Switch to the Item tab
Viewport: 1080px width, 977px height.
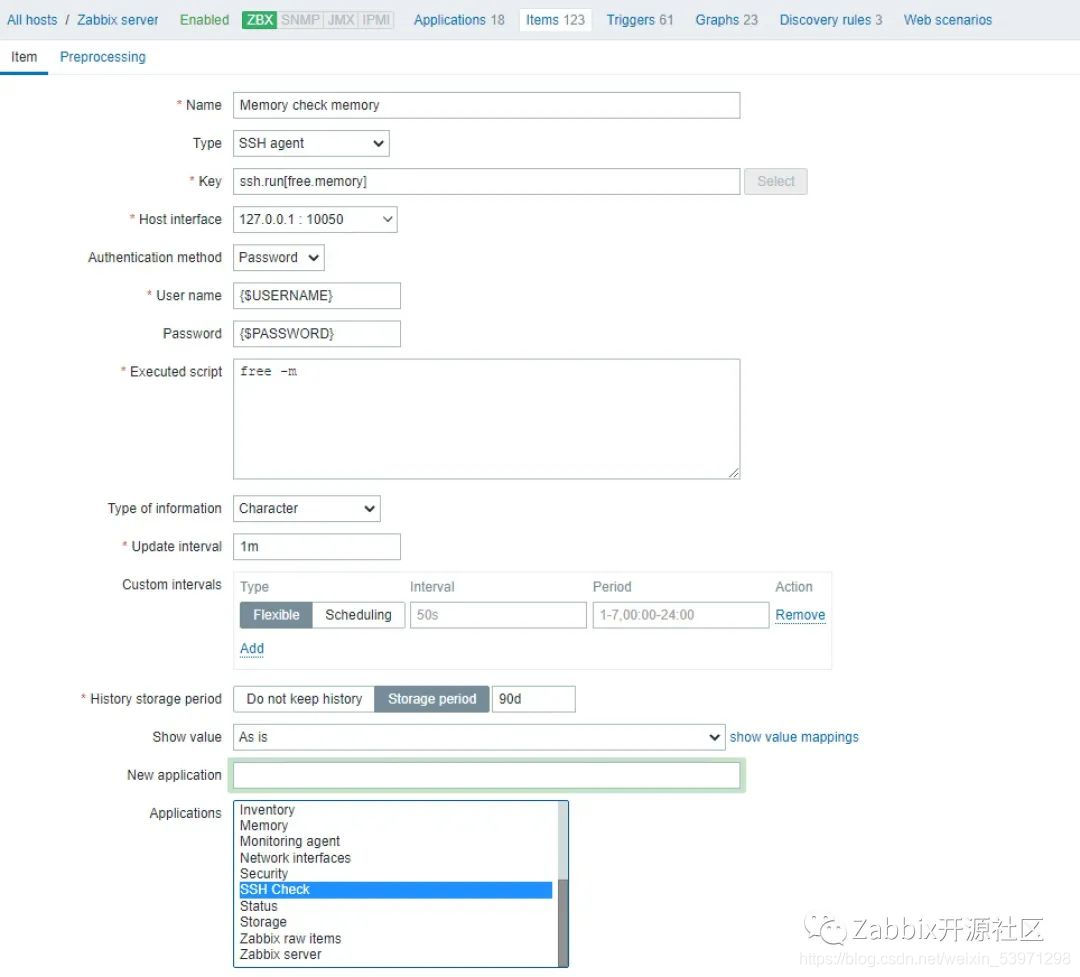(24, 57)
